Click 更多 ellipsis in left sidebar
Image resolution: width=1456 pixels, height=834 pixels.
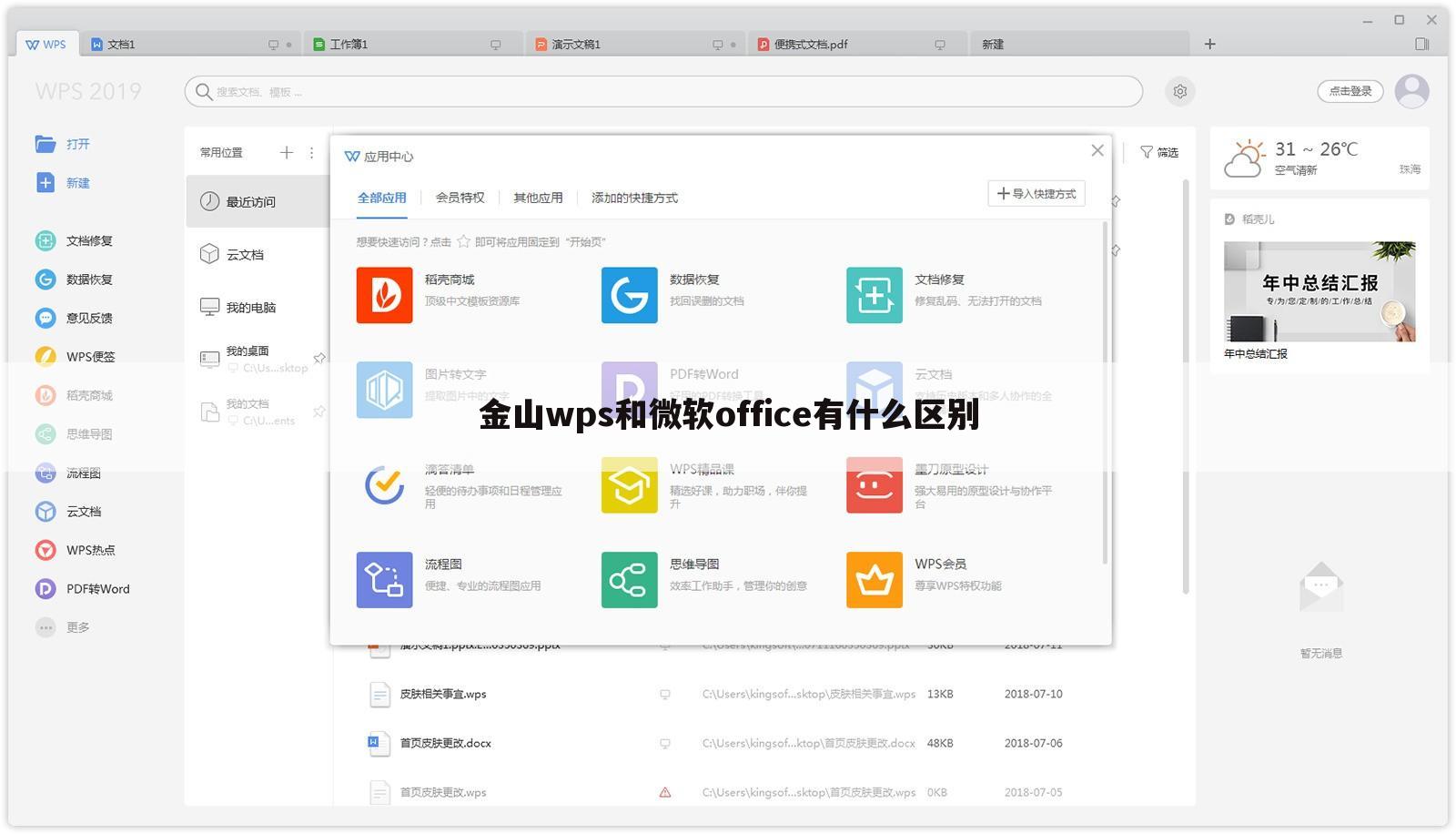(45, 627)
